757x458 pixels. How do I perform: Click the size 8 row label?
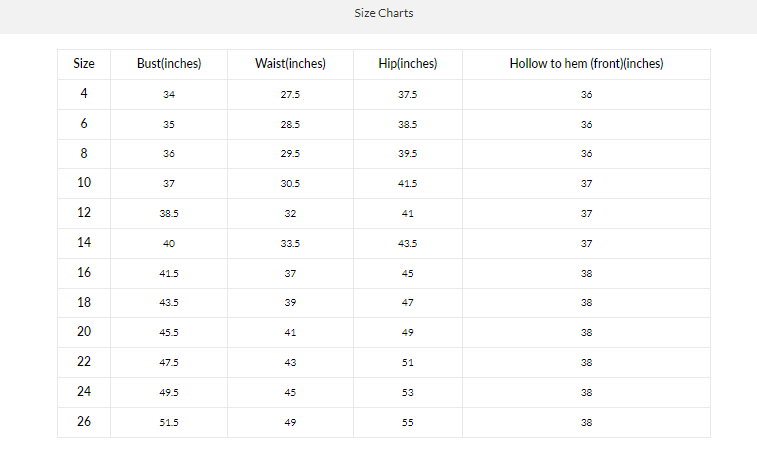point(84,153)
